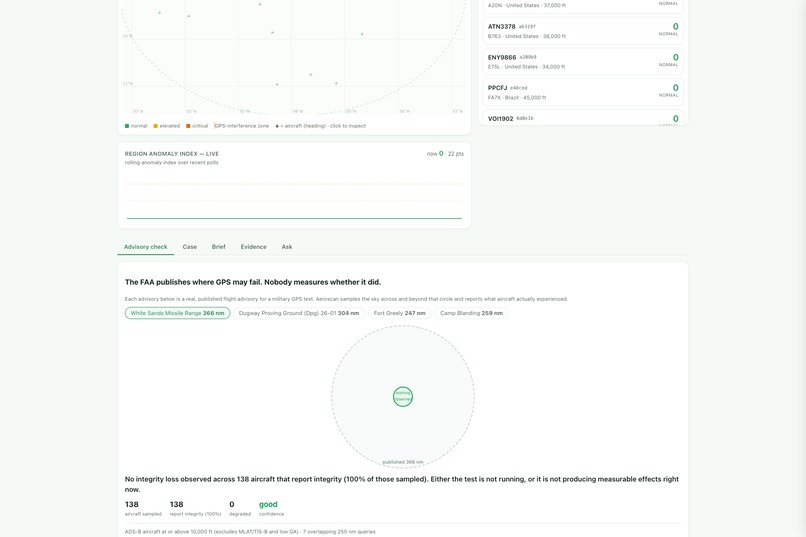Select Dugway Proving Ground 26-01 advisory chip
Viewport: 806px width, 537px height.
point(299,313)
